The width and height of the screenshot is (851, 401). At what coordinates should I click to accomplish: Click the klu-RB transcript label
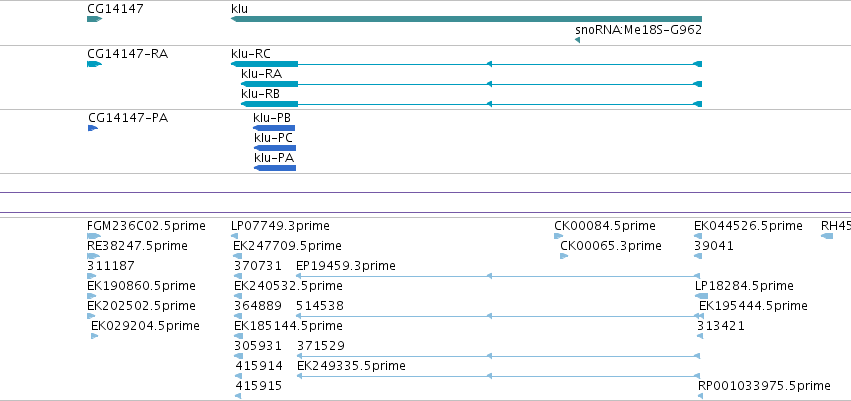click(x=261, y=94)
